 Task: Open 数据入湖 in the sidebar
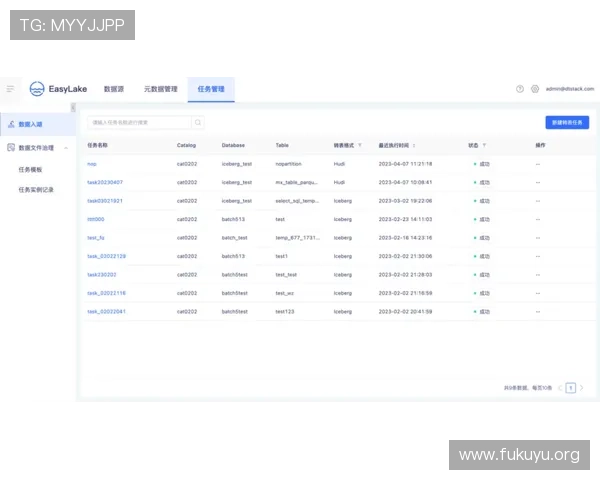click(x=38, y=124)
